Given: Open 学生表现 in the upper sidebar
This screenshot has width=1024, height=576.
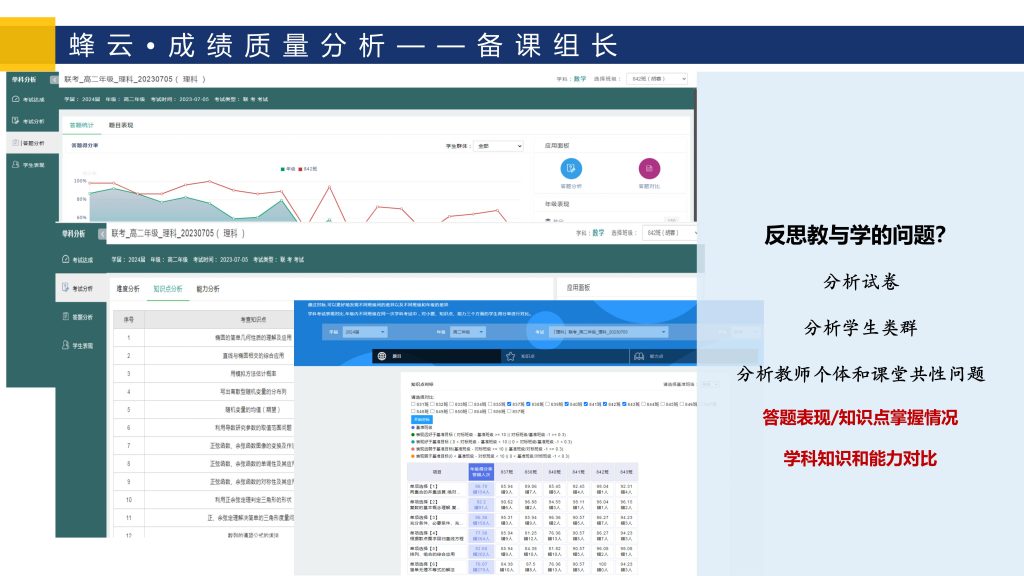Looking at the screenshot, I should 30,164.
